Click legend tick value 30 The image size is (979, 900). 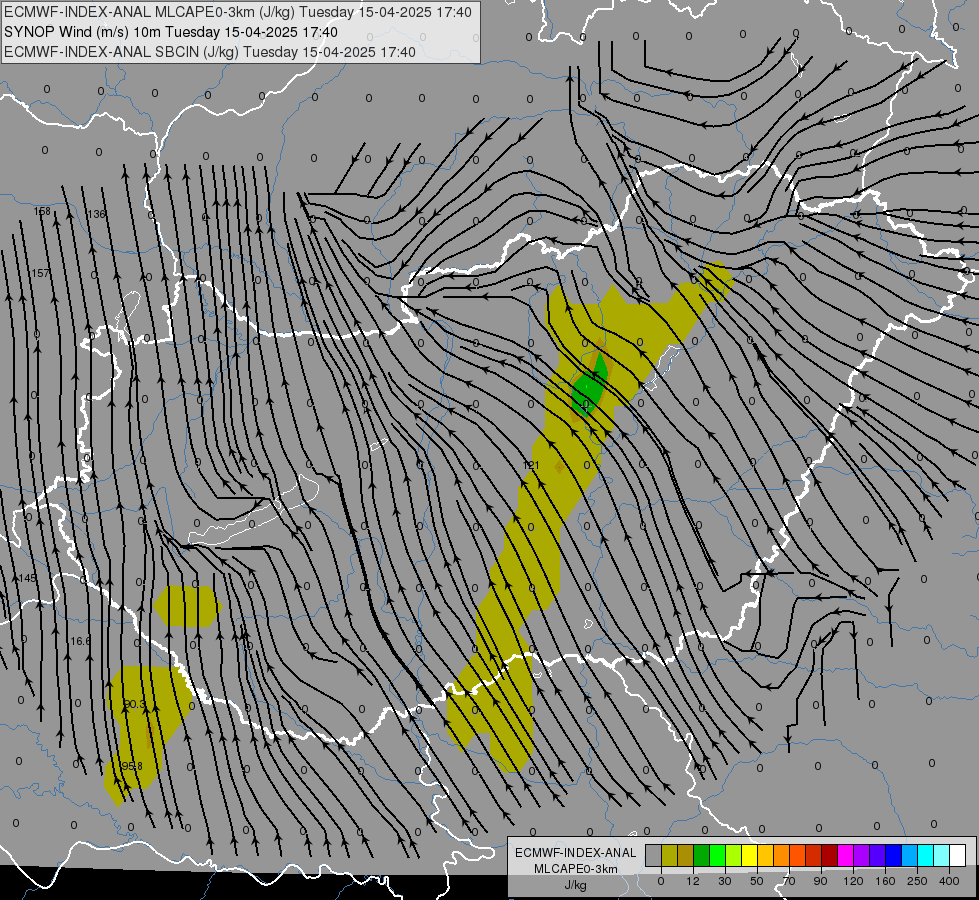725,881
